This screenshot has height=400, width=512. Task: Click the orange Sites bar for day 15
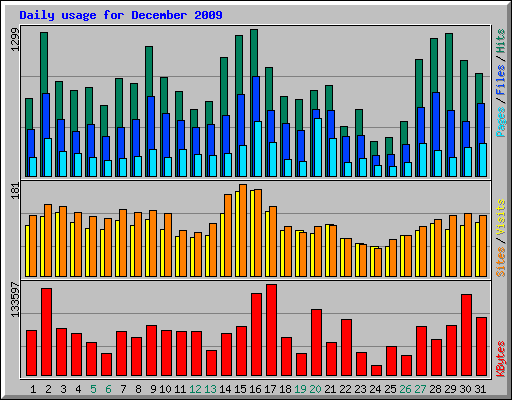point(243,230)
